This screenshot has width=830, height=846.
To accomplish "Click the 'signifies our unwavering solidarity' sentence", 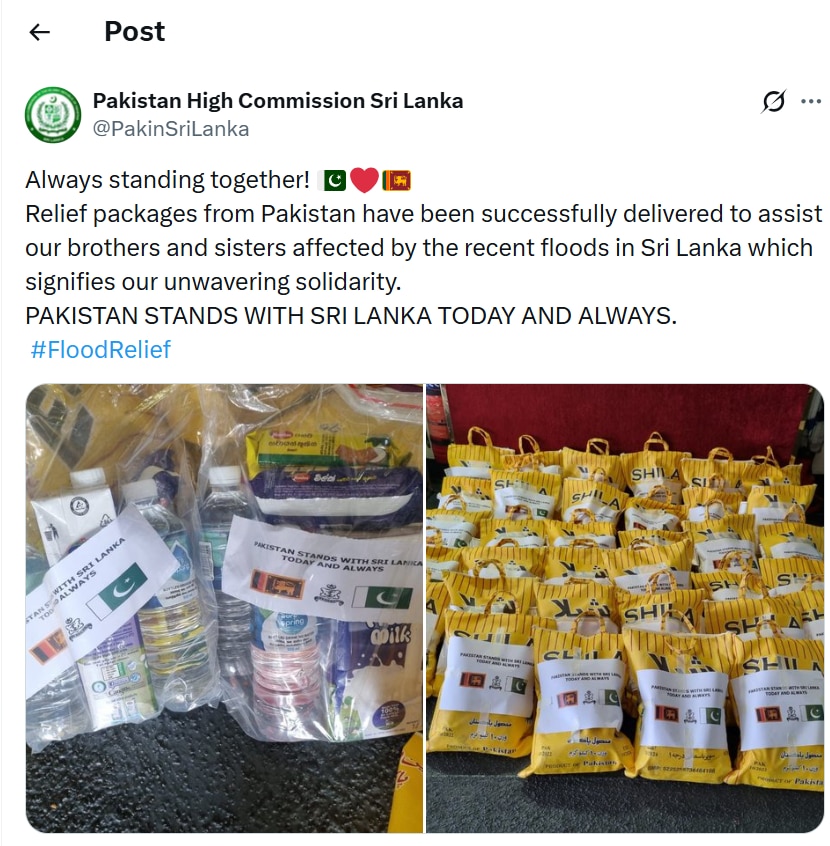I will click(x=213, y=282).
